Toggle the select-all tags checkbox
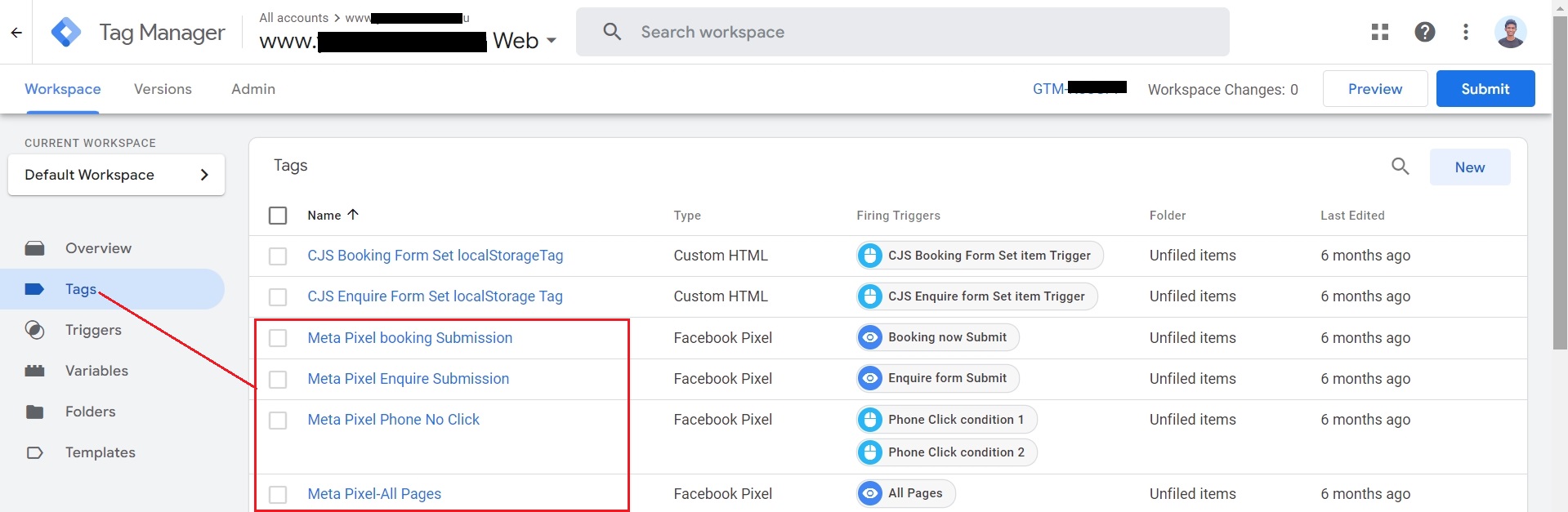This screenshot has width=1568, height=512. [x=278, y=216]
